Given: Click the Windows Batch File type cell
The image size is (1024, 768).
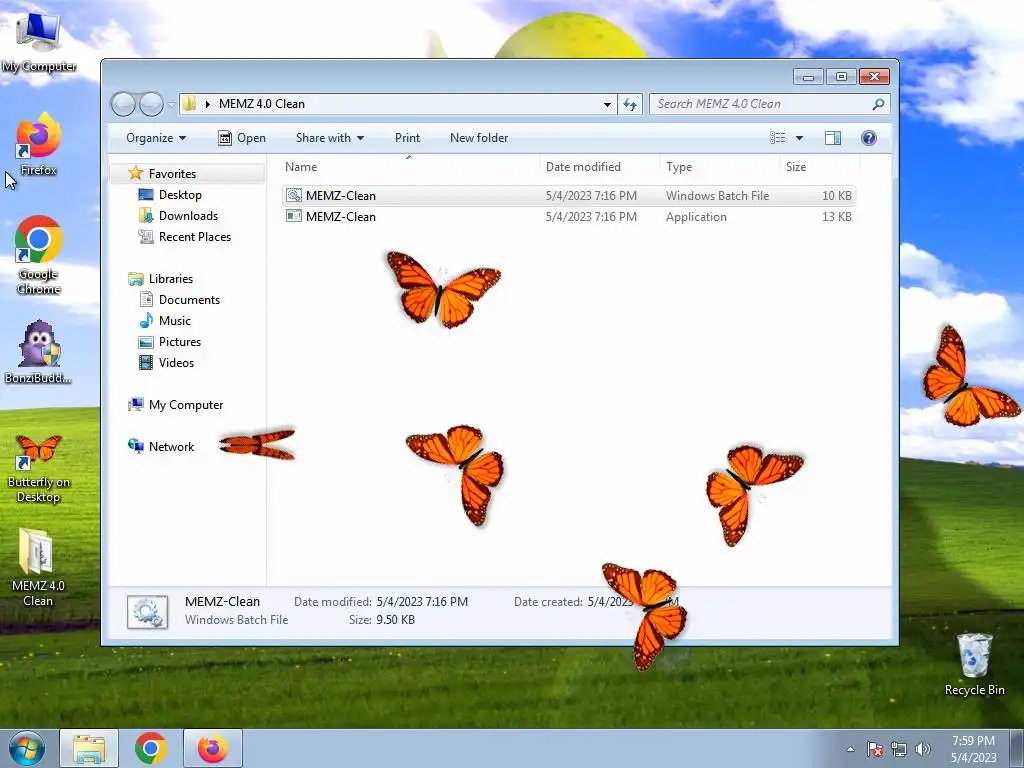Looking at the screenshot, I should click(x=717, y=195).
